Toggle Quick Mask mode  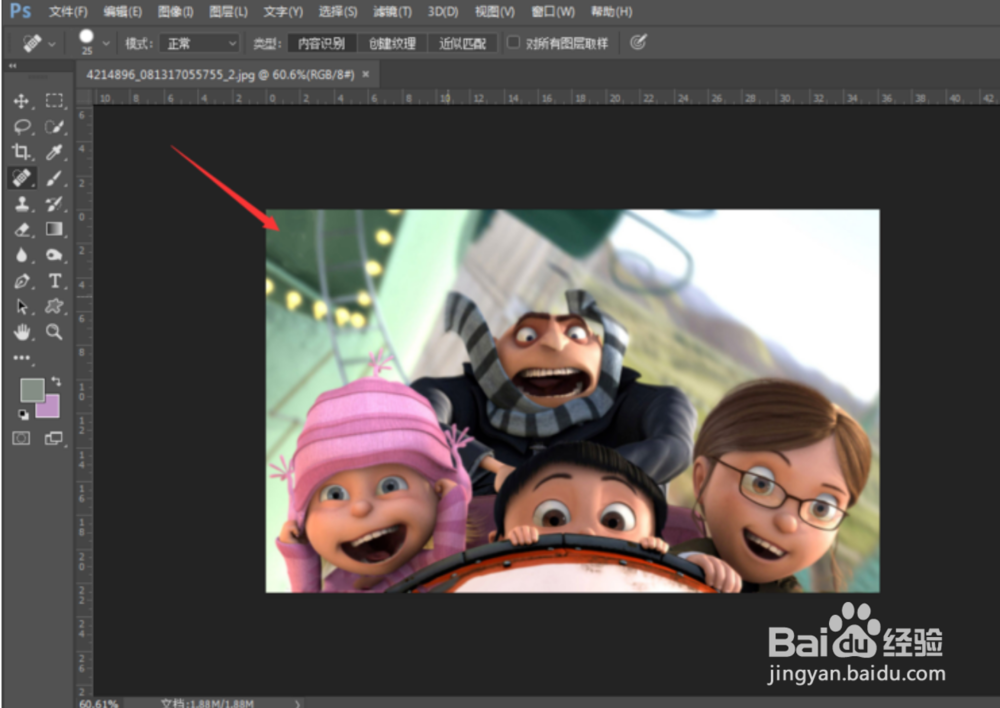21,438
